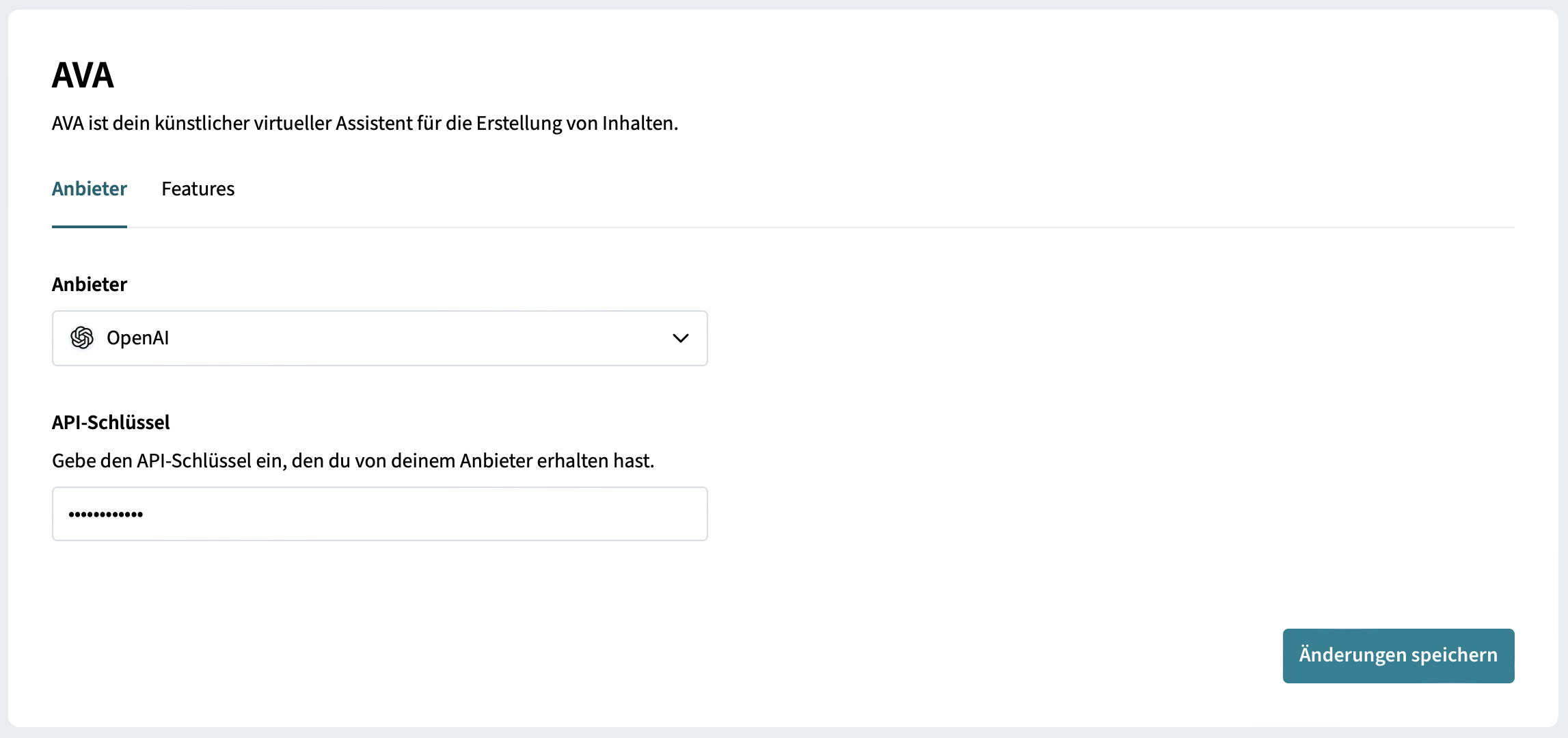Viewport: 1568px width, 738px height.
Task: Click text 'Gebe den API-Schlüssel ein'
Action: pyautogui.click(x=169, y=461)
